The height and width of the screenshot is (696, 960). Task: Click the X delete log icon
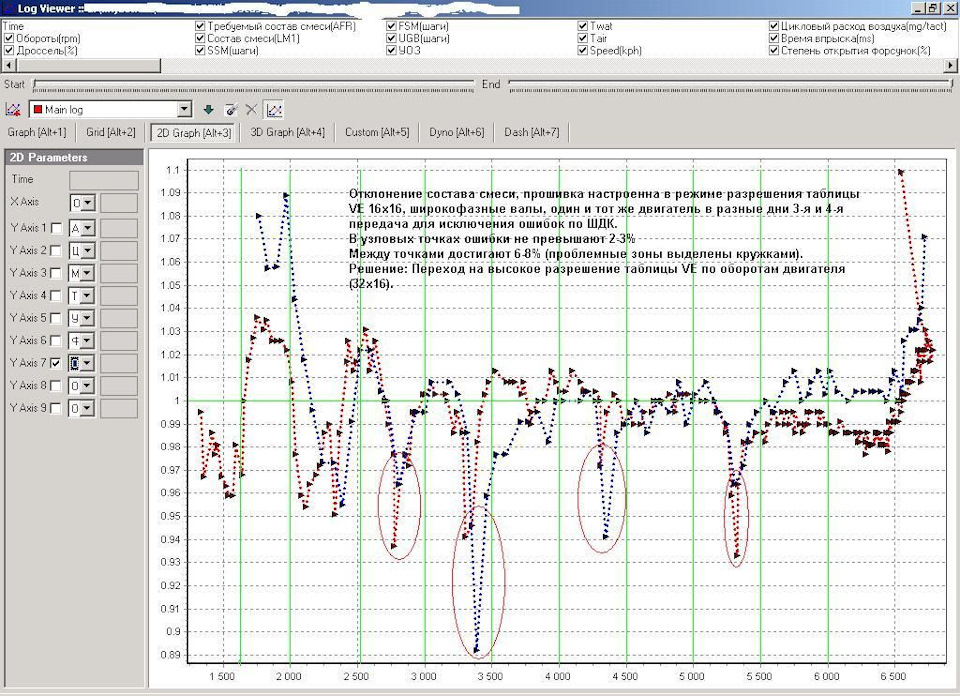(252, 109)
